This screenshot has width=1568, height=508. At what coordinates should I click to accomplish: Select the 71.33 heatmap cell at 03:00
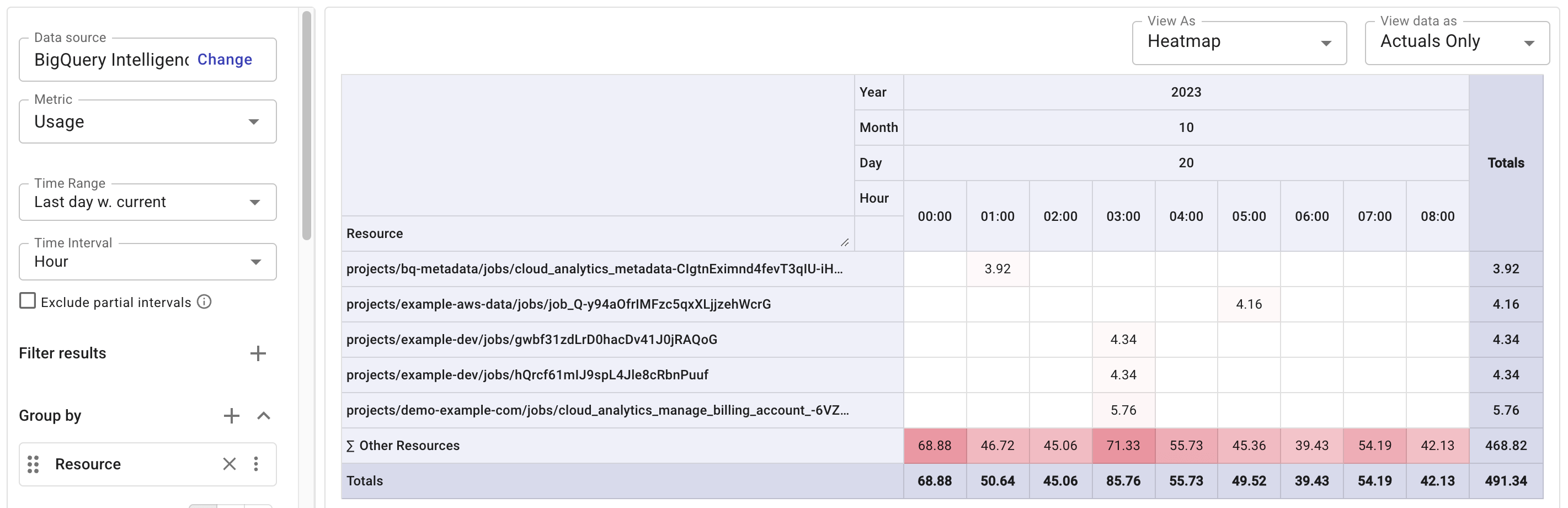click(x=1122, y=445)
